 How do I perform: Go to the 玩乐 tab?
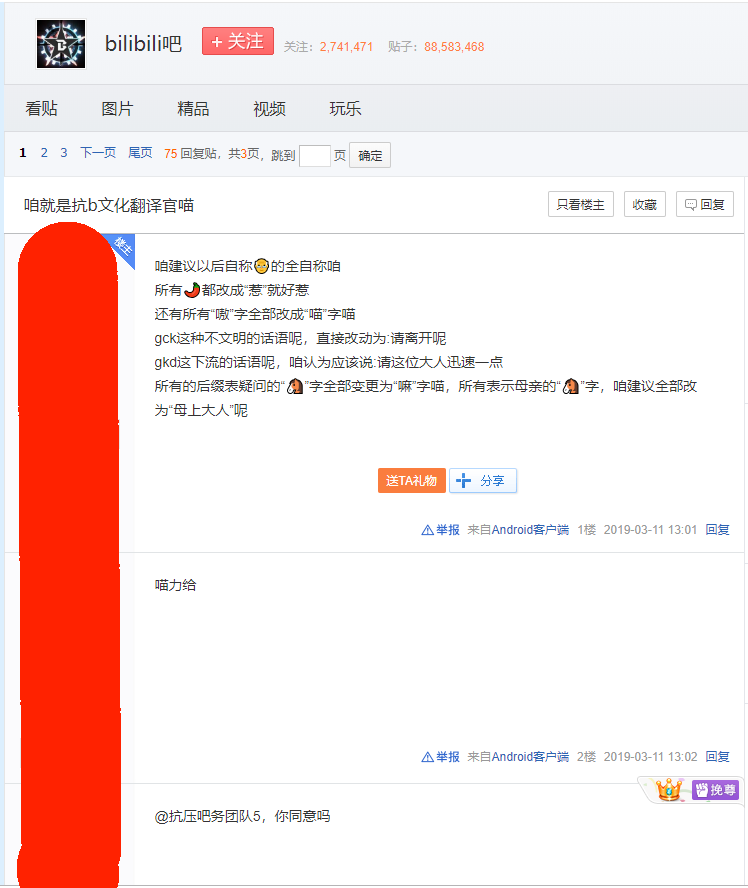point(345,109)
